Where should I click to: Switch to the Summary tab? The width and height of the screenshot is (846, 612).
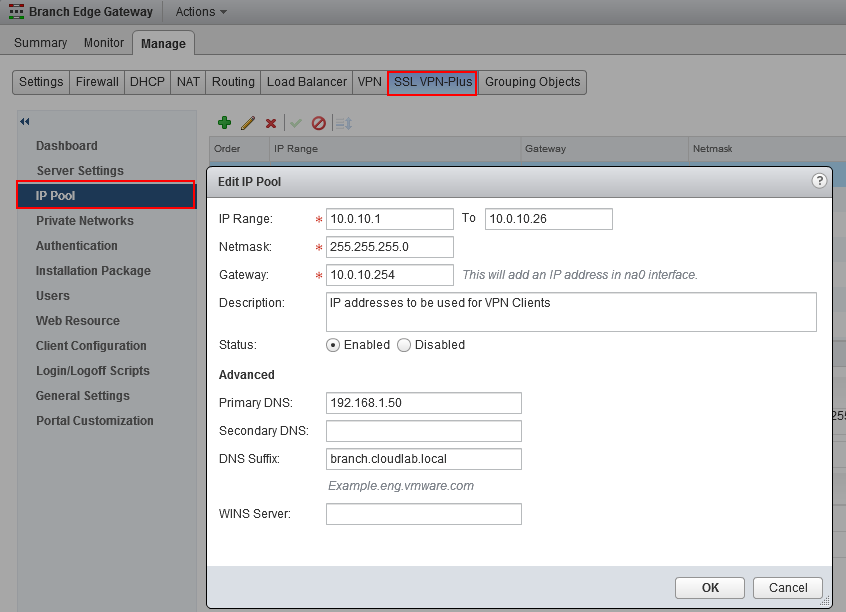(x=40, y=43)
